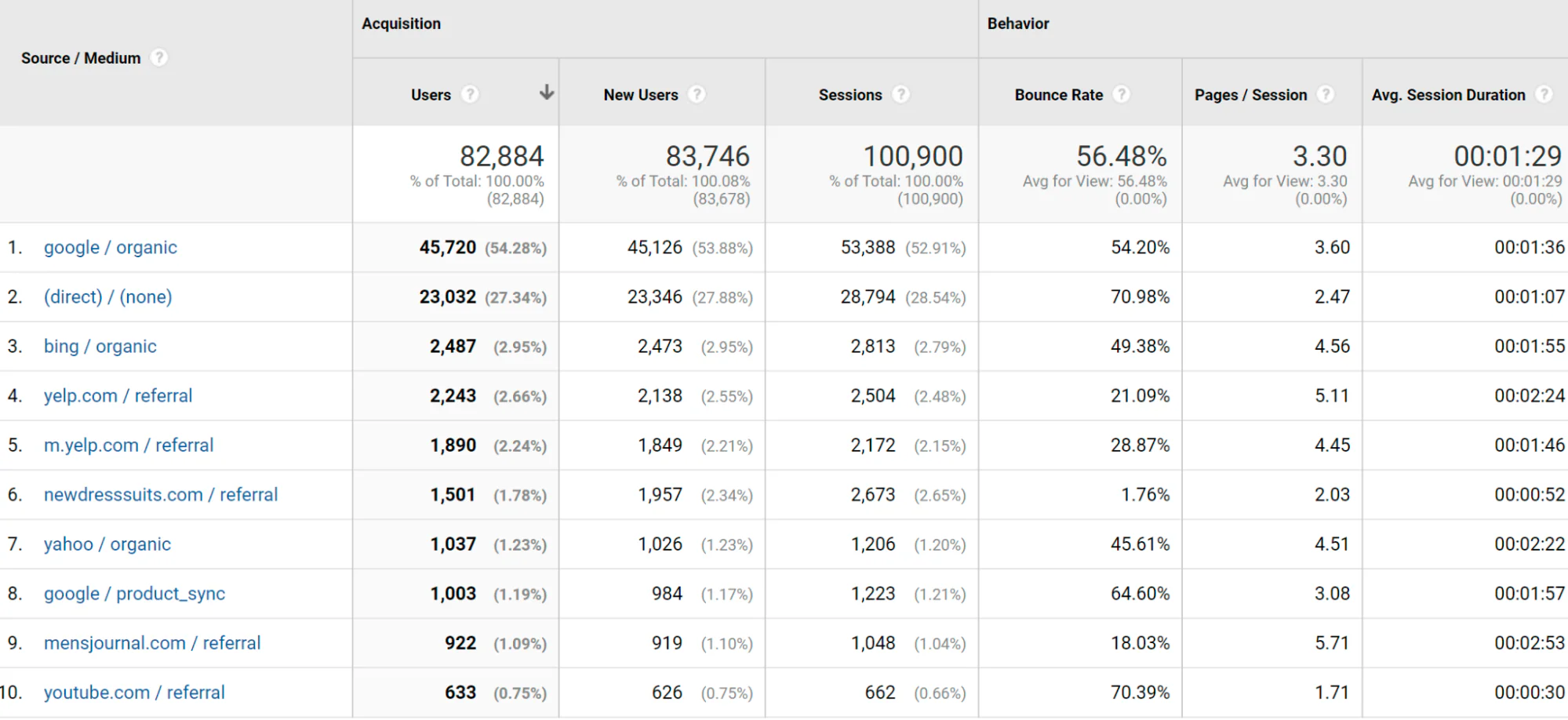Image resolution: width=1568 pixels, height=720 pixels.
Task: Open the google / organic source report
Action: point(110,247)
